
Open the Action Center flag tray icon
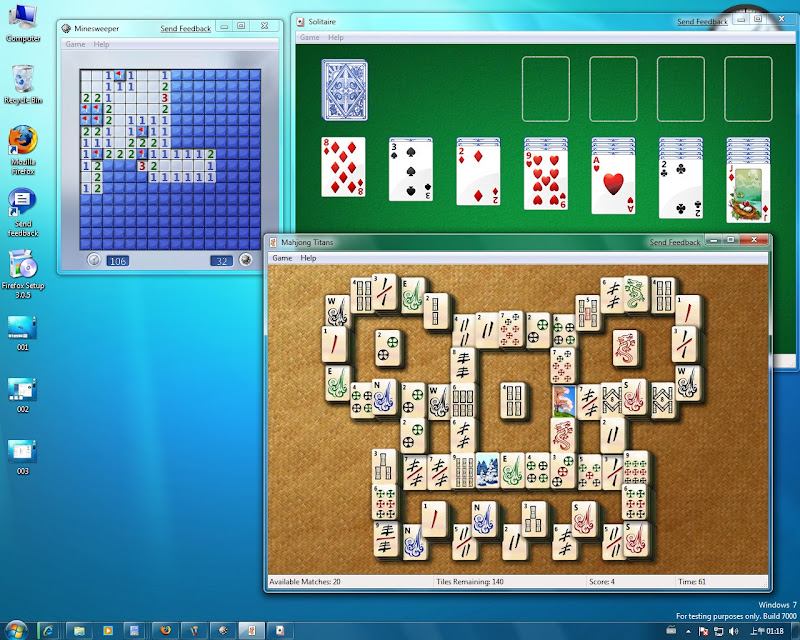703,631
